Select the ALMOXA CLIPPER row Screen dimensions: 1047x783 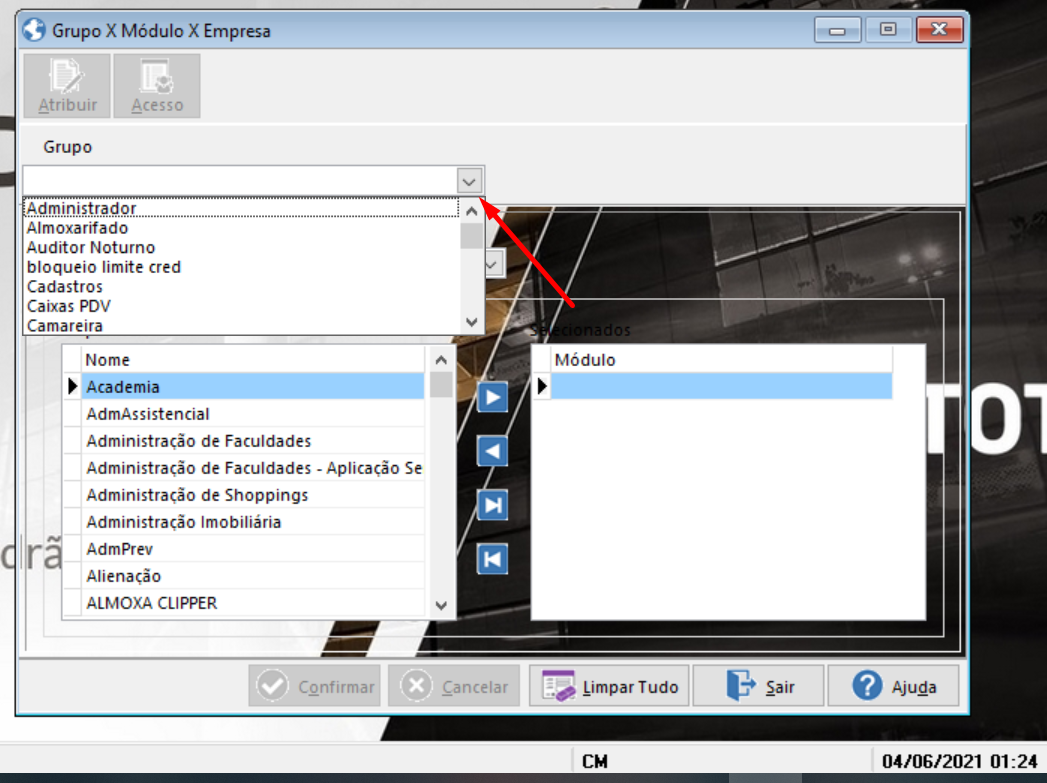(x=253, y=603)
